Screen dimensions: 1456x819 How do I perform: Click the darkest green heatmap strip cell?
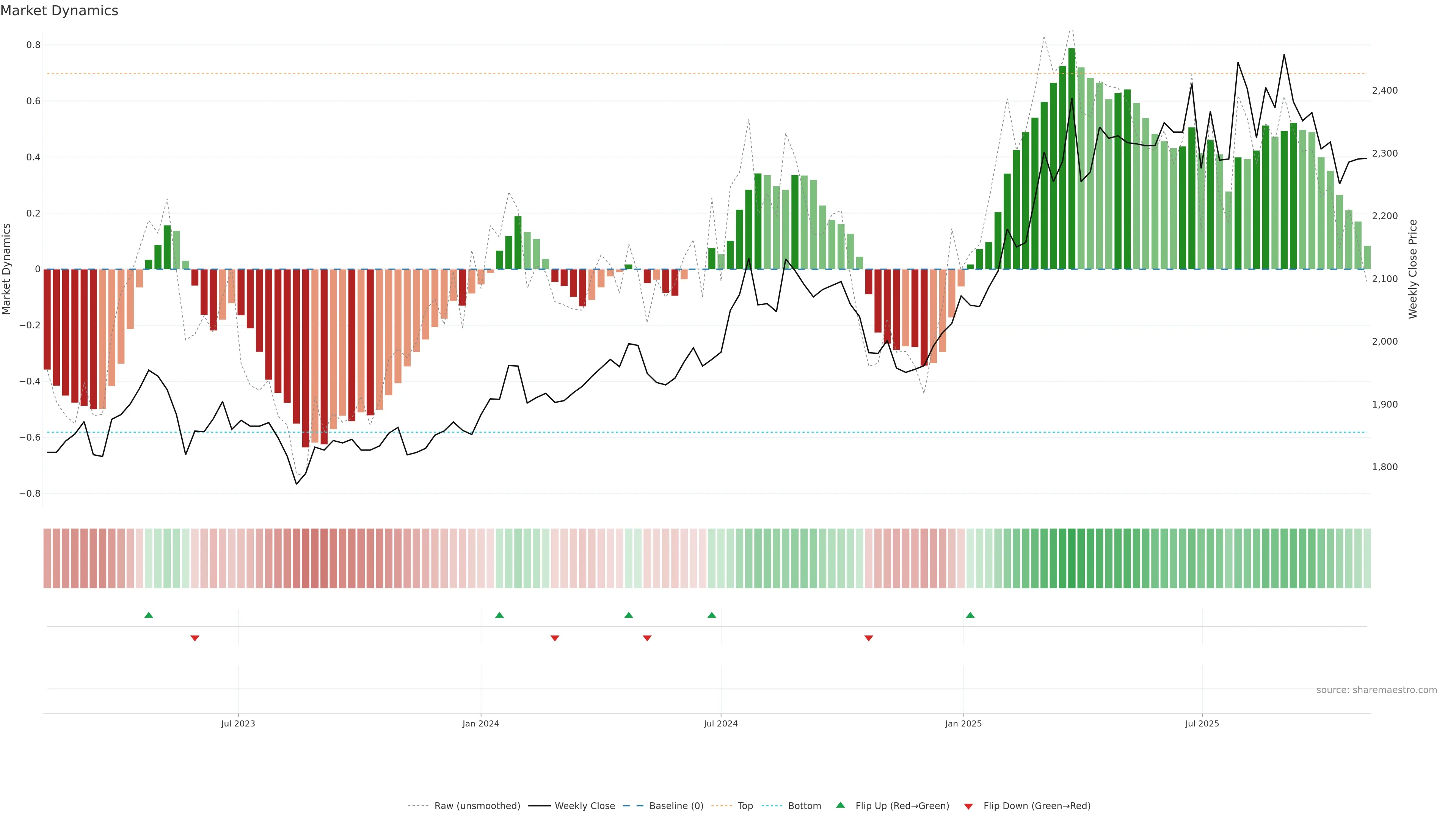[1072, 559]
